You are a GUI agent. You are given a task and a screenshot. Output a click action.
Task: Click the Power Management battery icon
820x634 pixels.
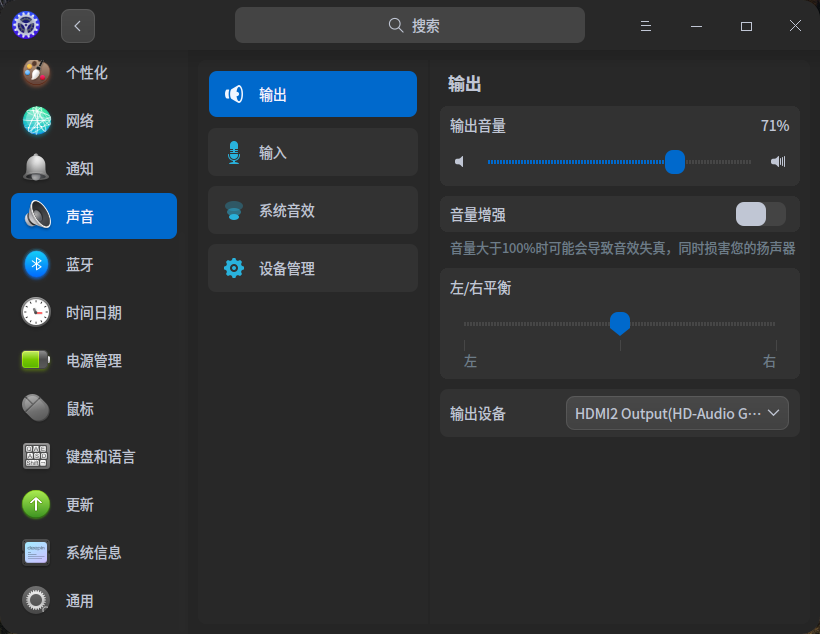click(37, 360)
